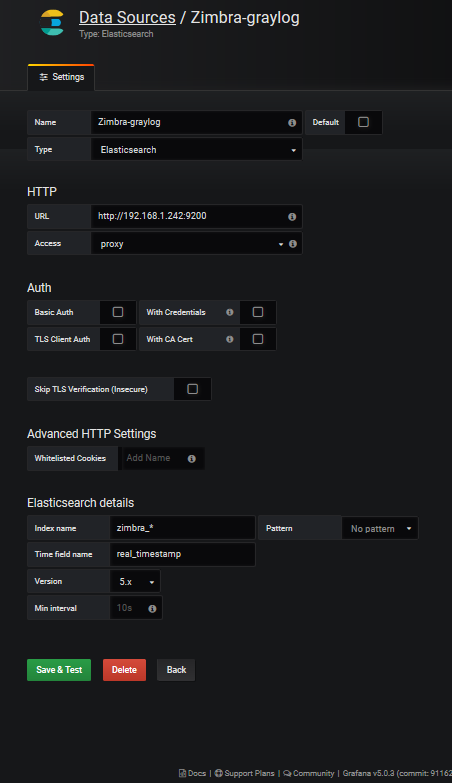
Task: Click the HTTP section heading
Action: (x=42, y=192)
